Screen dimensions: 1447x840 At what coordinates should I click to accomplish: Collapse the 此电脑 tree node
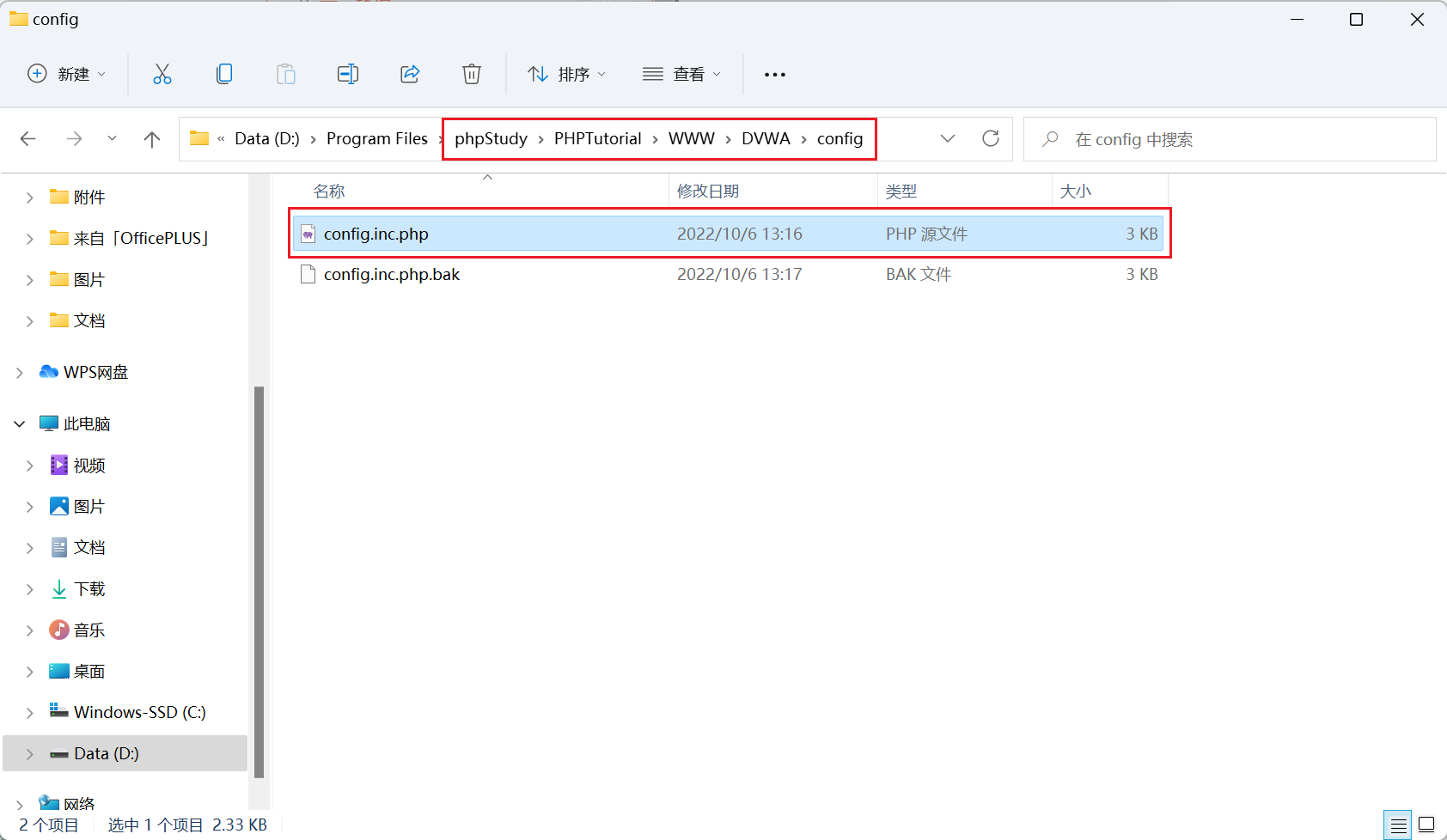pos(20,424)
